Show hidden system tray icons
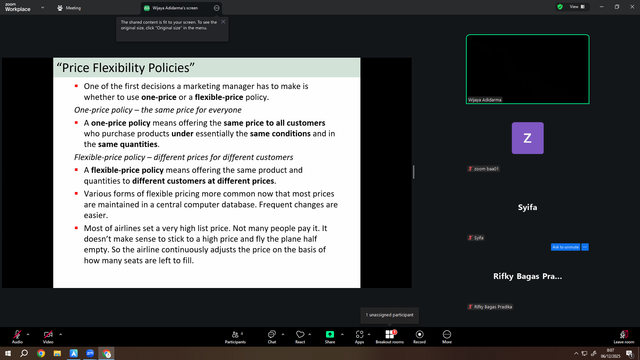 tap(576, 354)
